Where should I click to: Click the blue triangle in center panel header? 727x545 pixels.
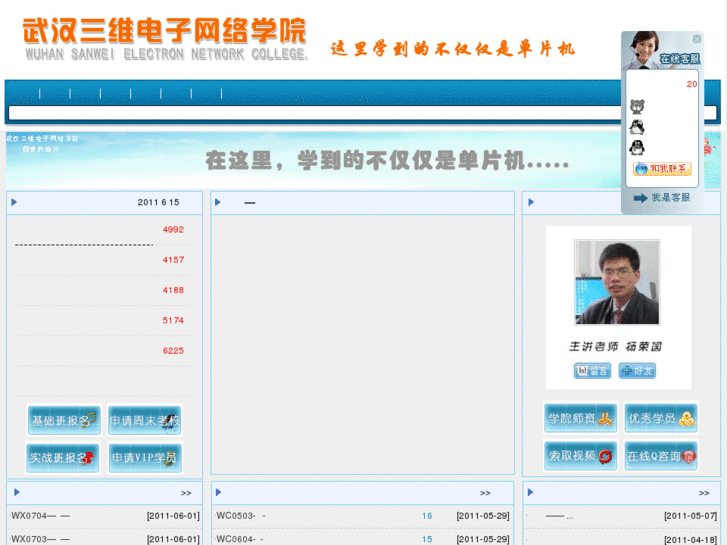[218, 202]
